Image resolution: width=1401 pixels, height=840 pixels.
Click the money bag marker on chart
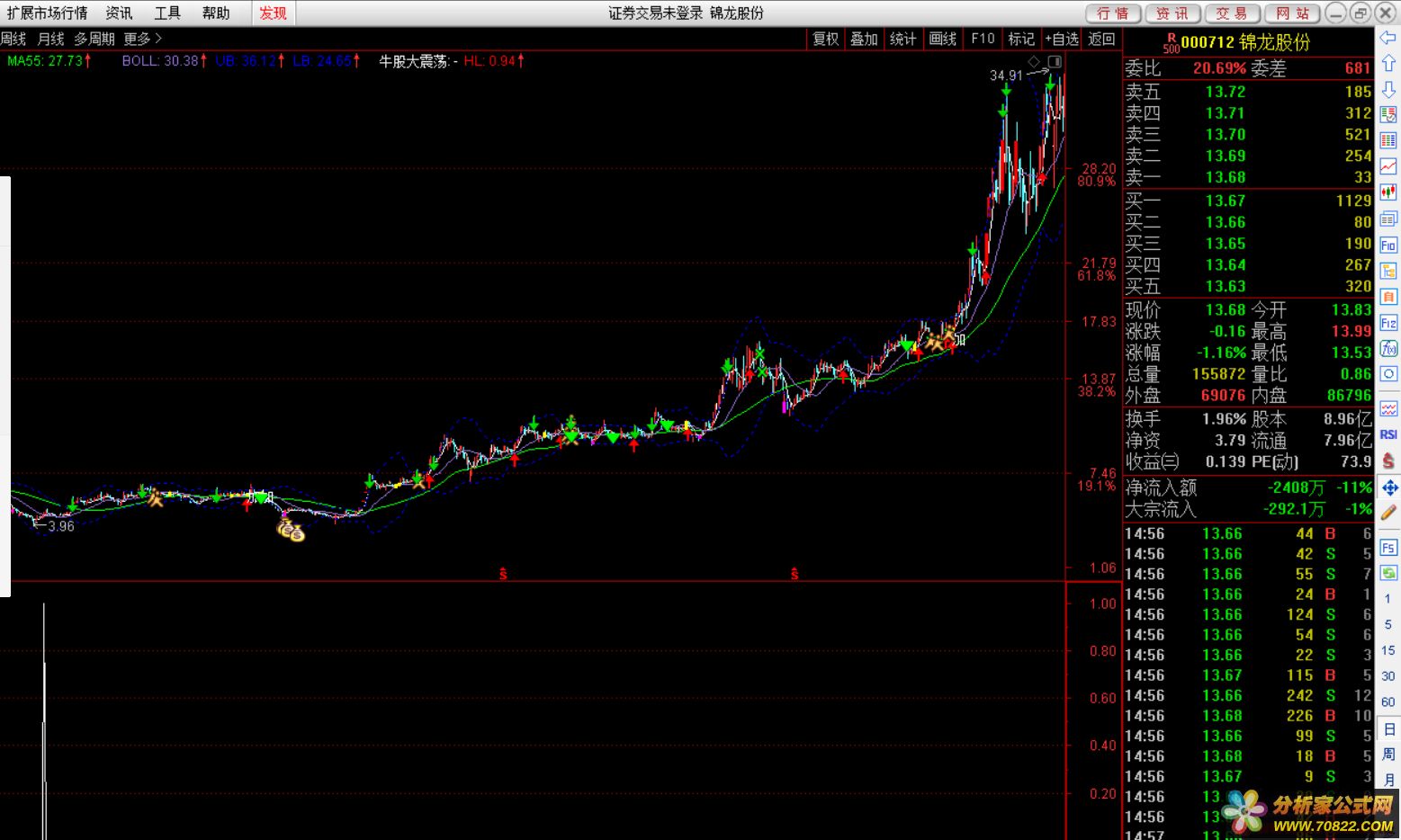point(291,531)
